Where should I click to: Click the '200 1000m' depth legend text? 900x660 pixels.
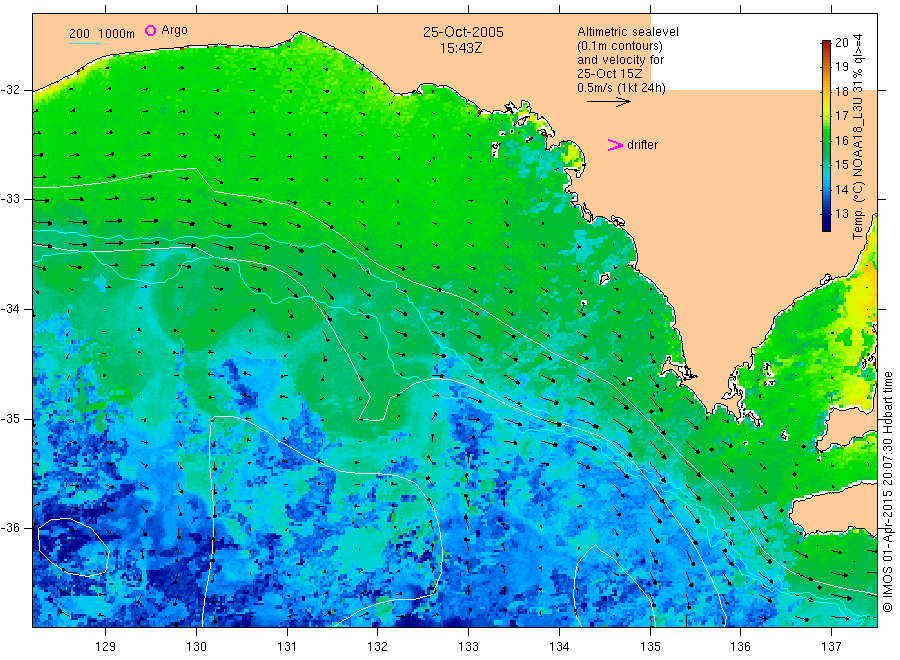click(102, 34)
